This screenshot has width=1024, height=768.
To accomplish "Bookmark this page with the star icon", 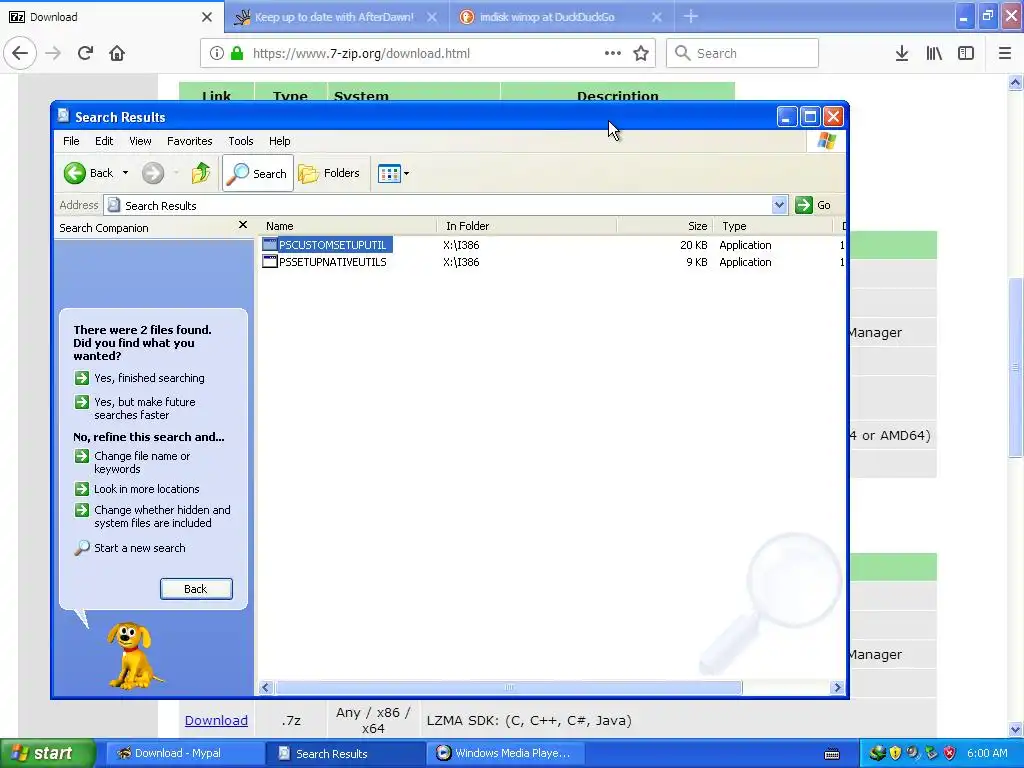I will (x=641, y=54).
